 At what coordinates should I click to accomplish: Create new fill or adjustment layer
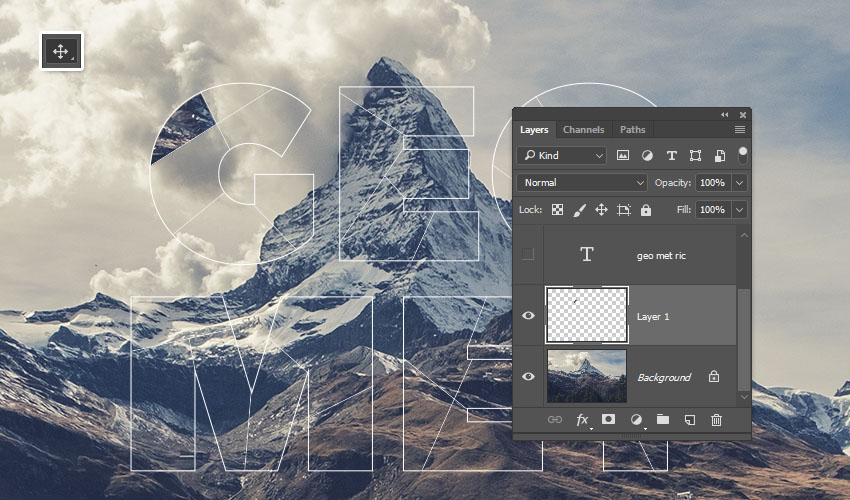636,420
